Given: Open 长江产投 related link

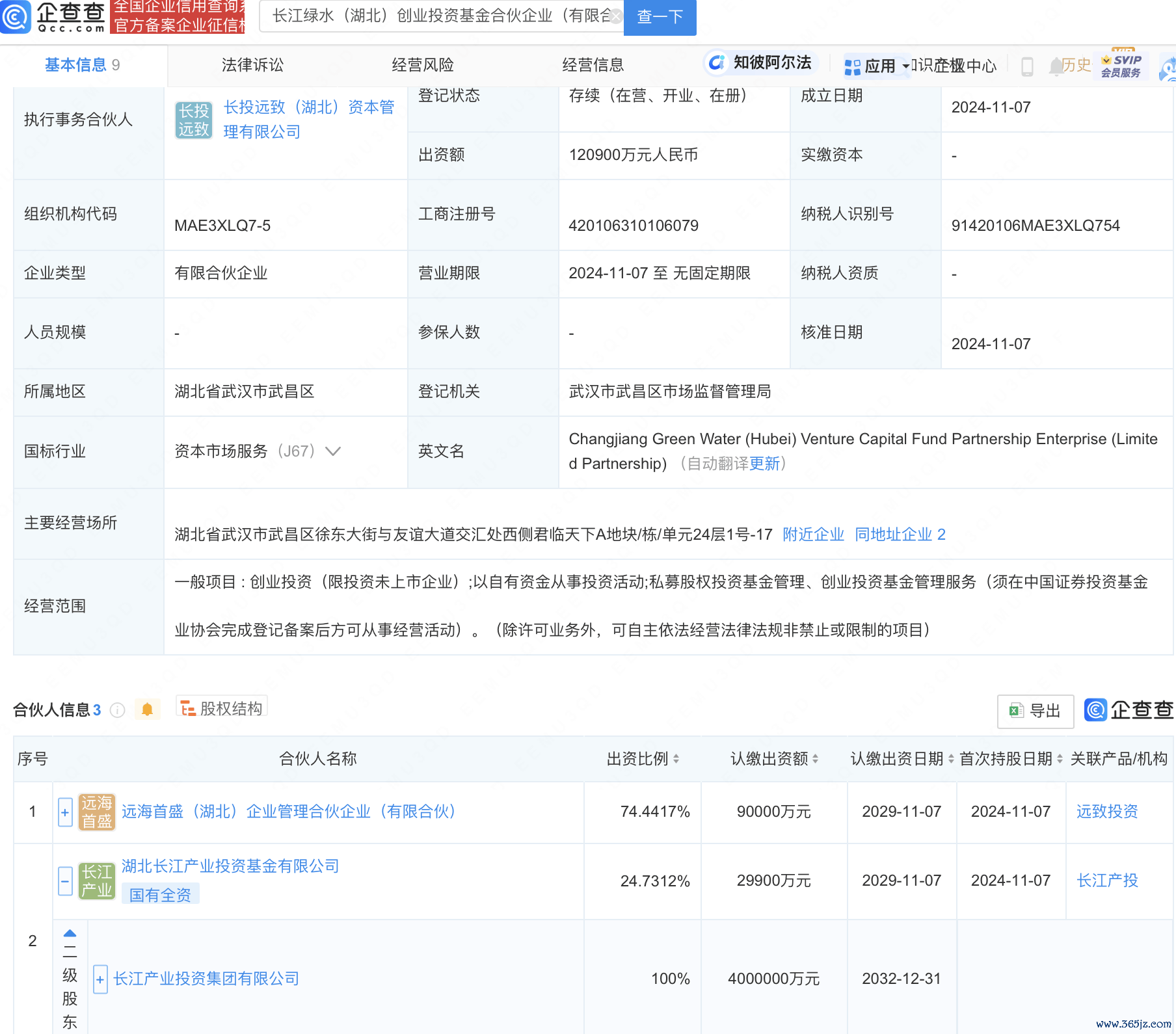Looking at the screenshot, I should (x=1107, y=881).
